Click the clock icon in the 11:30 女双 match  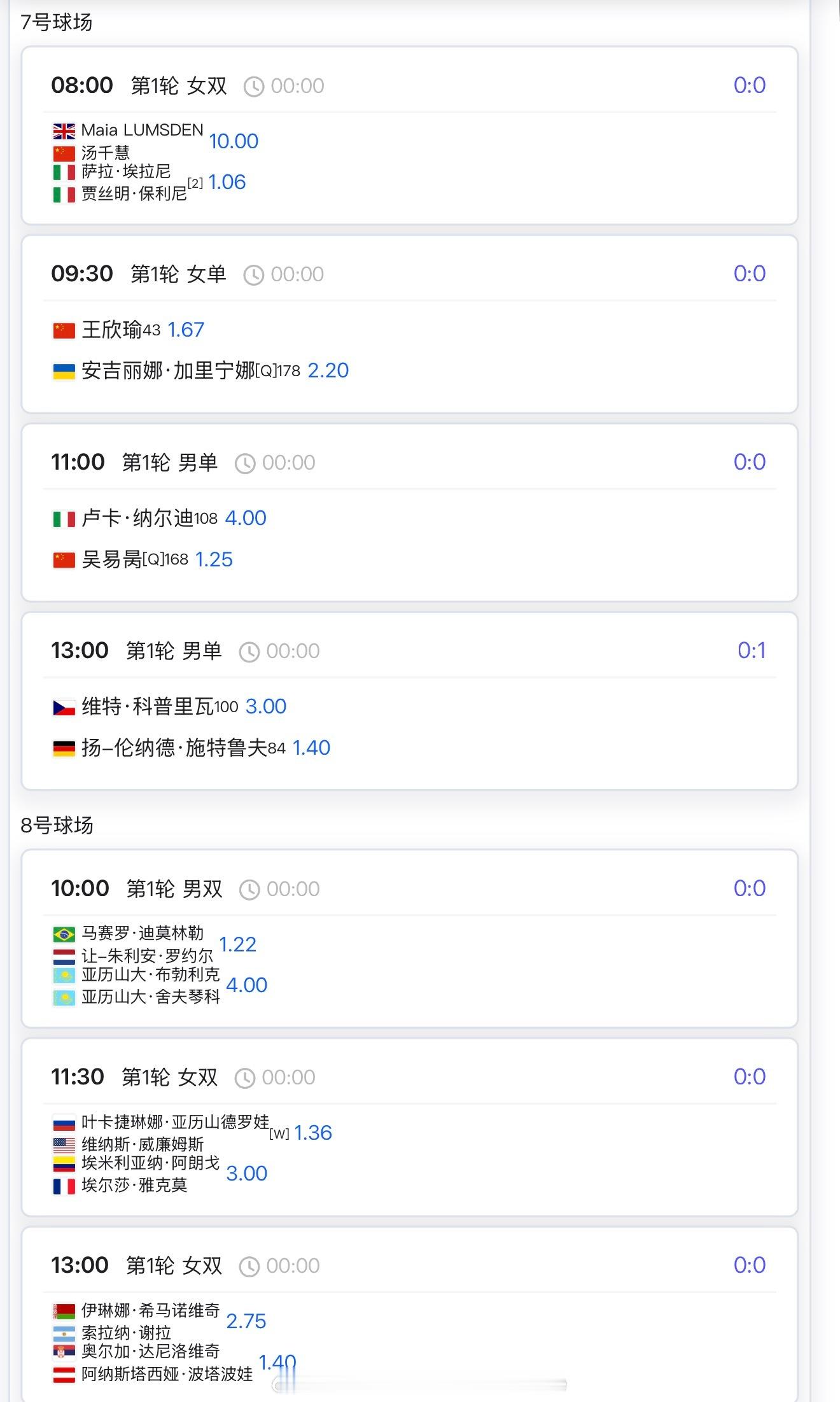(x=245, y=1078)
